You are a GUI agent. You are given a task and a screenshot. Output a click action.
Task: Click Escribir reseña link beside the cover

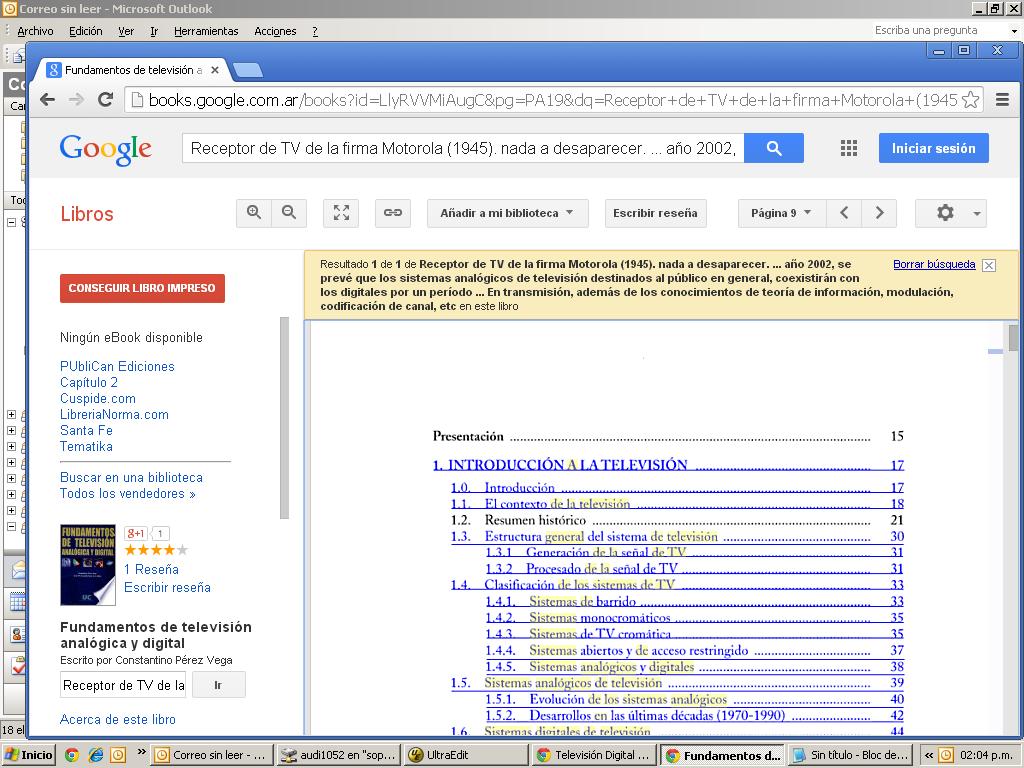(168, 588)
